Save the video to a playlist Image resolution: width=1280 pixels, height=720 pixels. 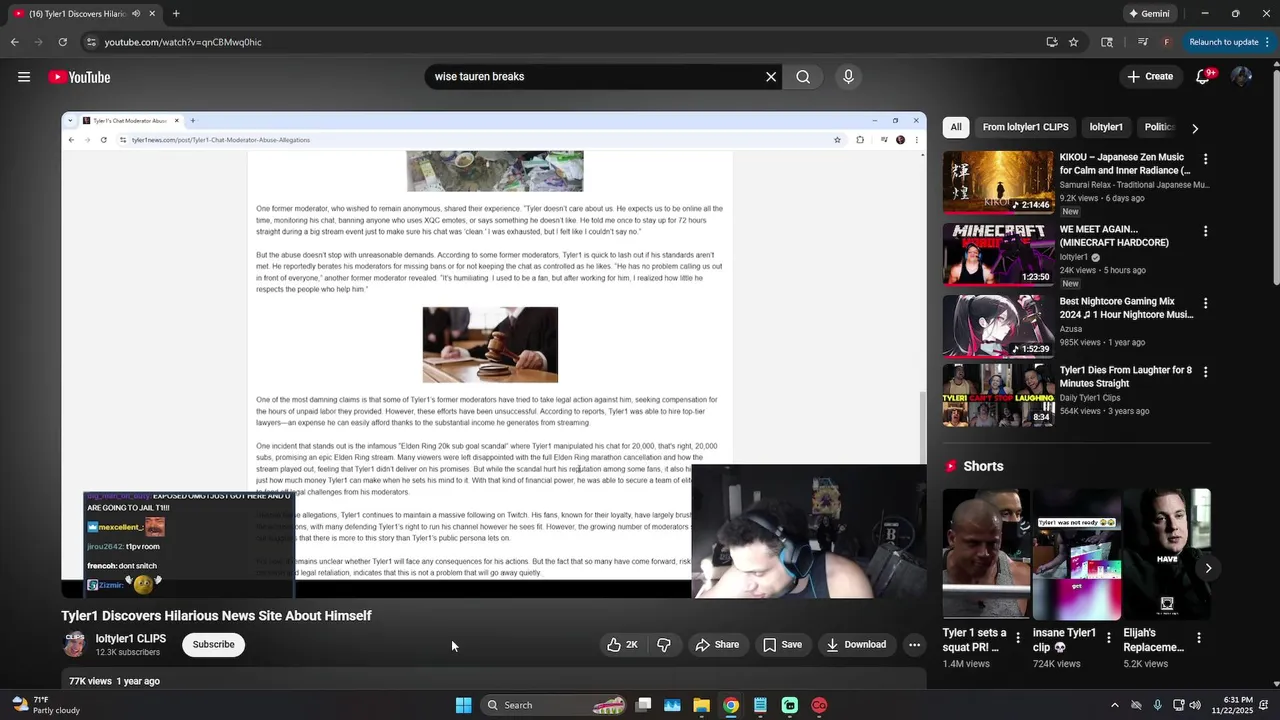[782, 645]
